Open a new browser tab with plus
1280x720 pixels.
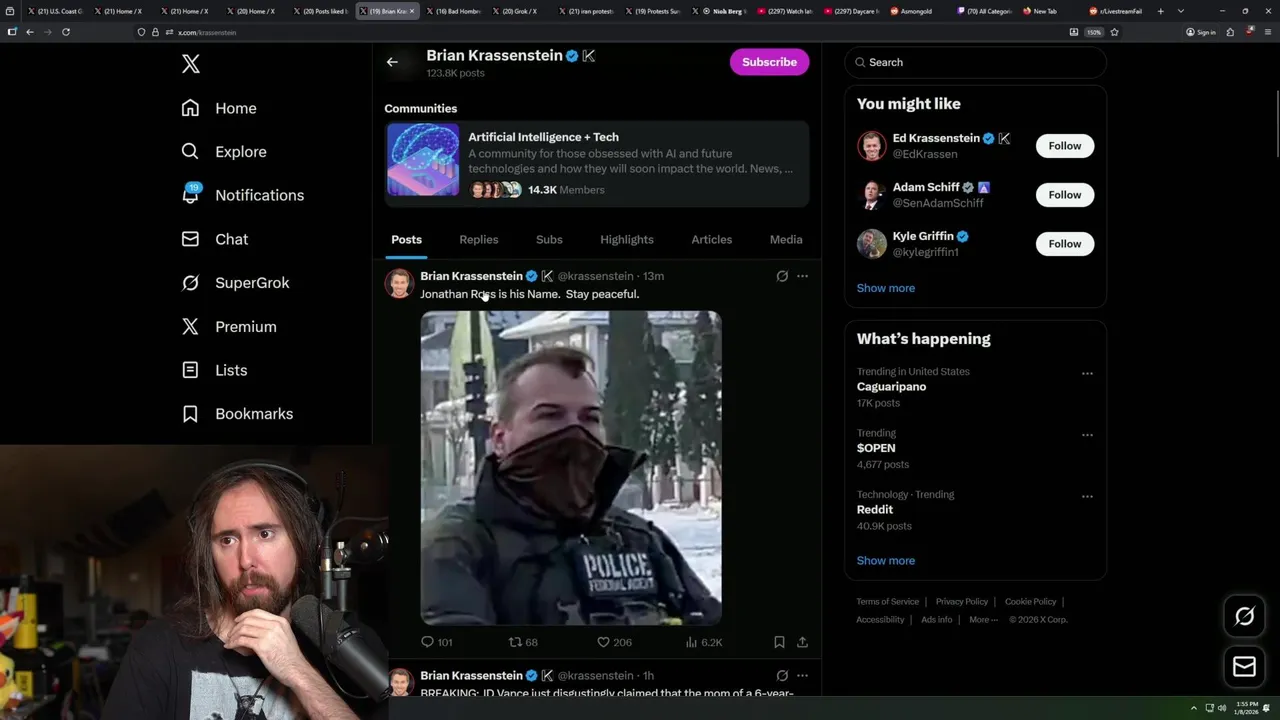1160,11
